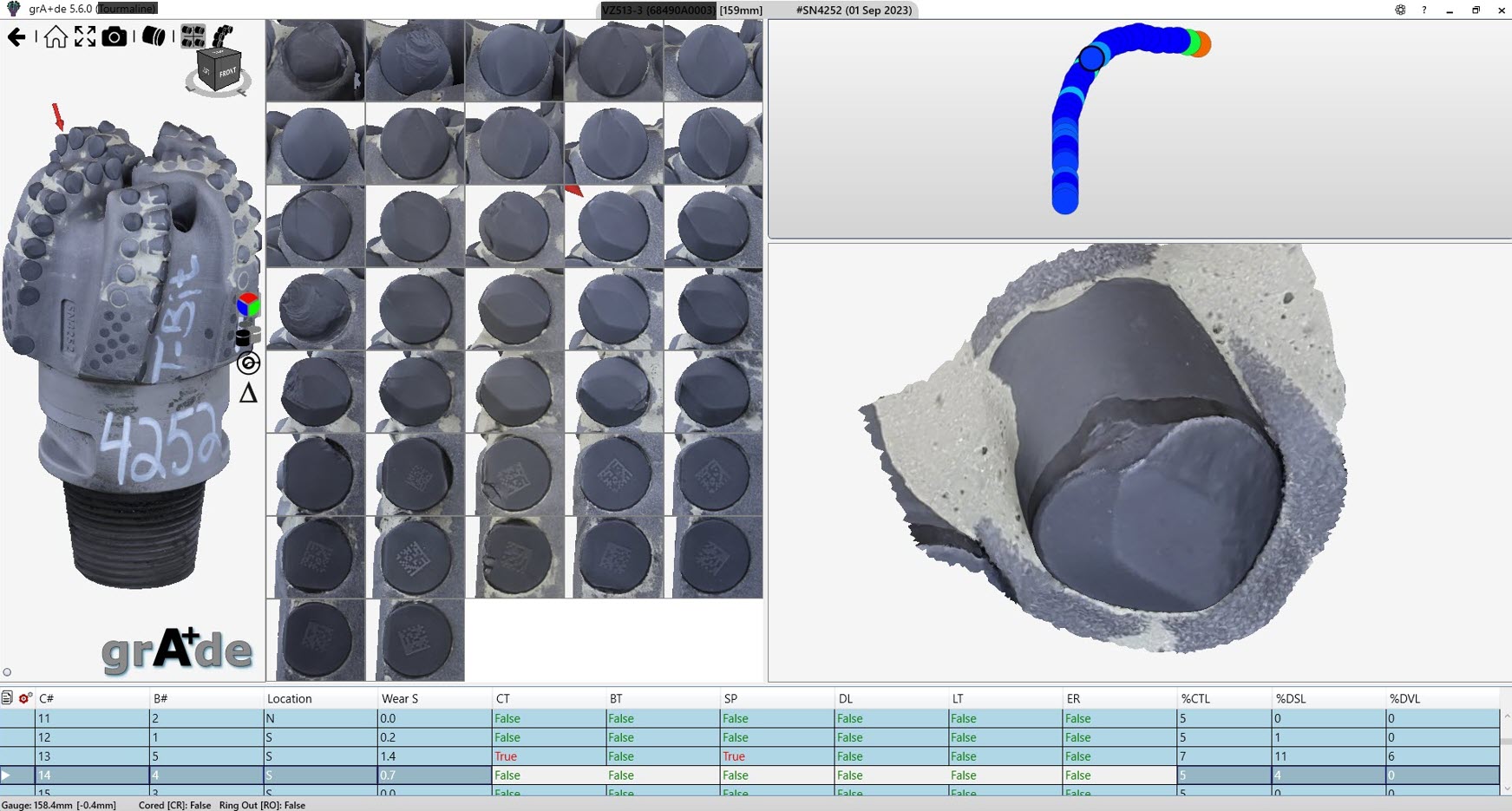The height and width of the screenshot is (811, 1512).
Task: Take a snapshot with the camera icon
Action: [x=115, y=36]
